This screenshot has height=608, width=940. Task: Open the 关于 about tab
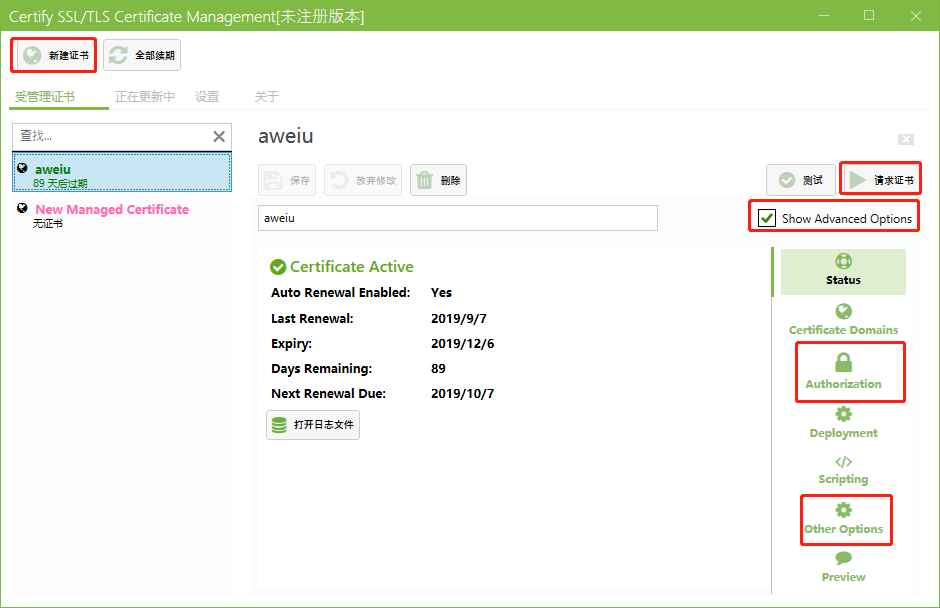(266, 97)
